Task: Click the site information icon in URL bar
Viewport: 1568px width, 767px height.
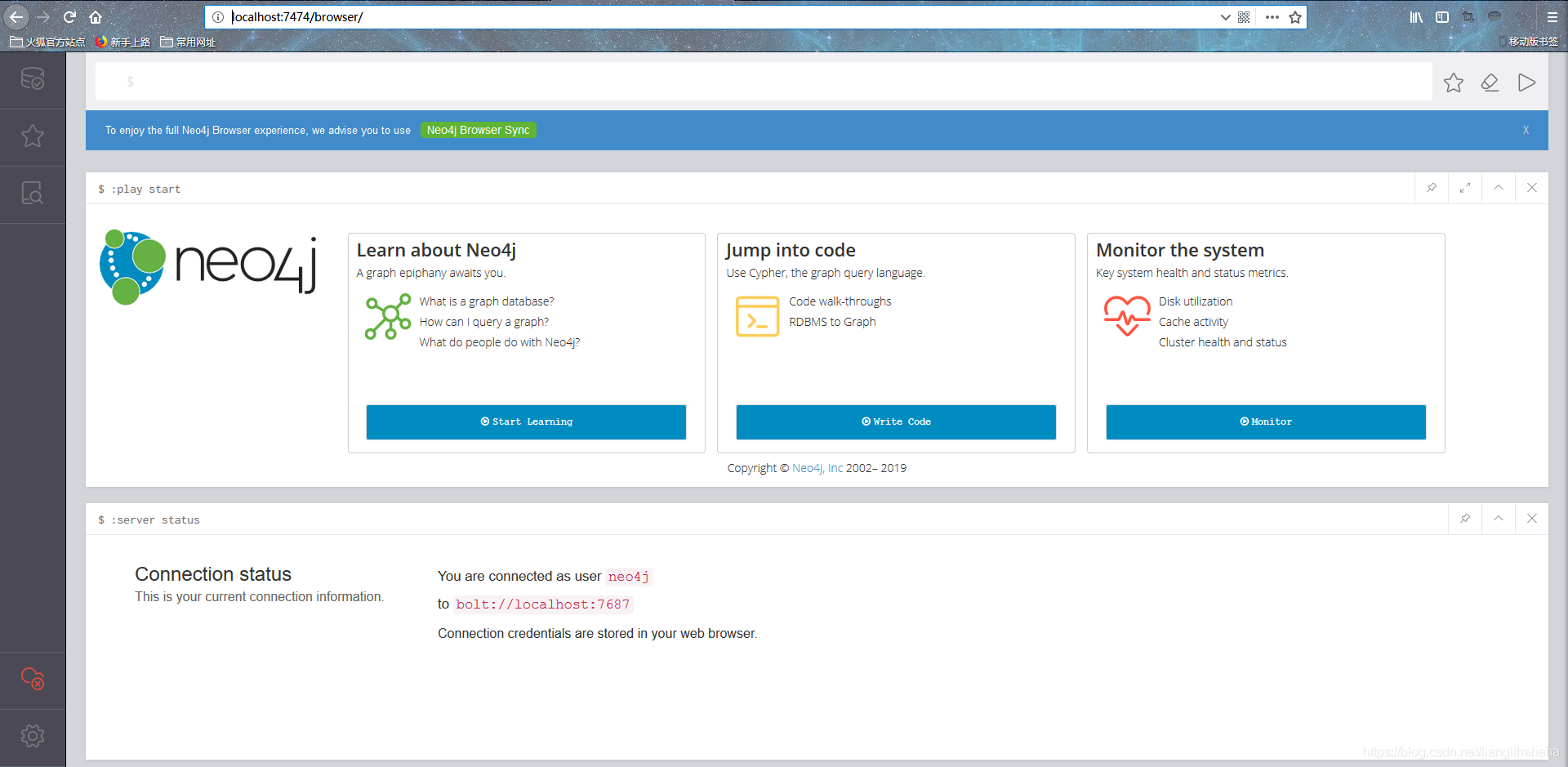Action: [218, 17]
